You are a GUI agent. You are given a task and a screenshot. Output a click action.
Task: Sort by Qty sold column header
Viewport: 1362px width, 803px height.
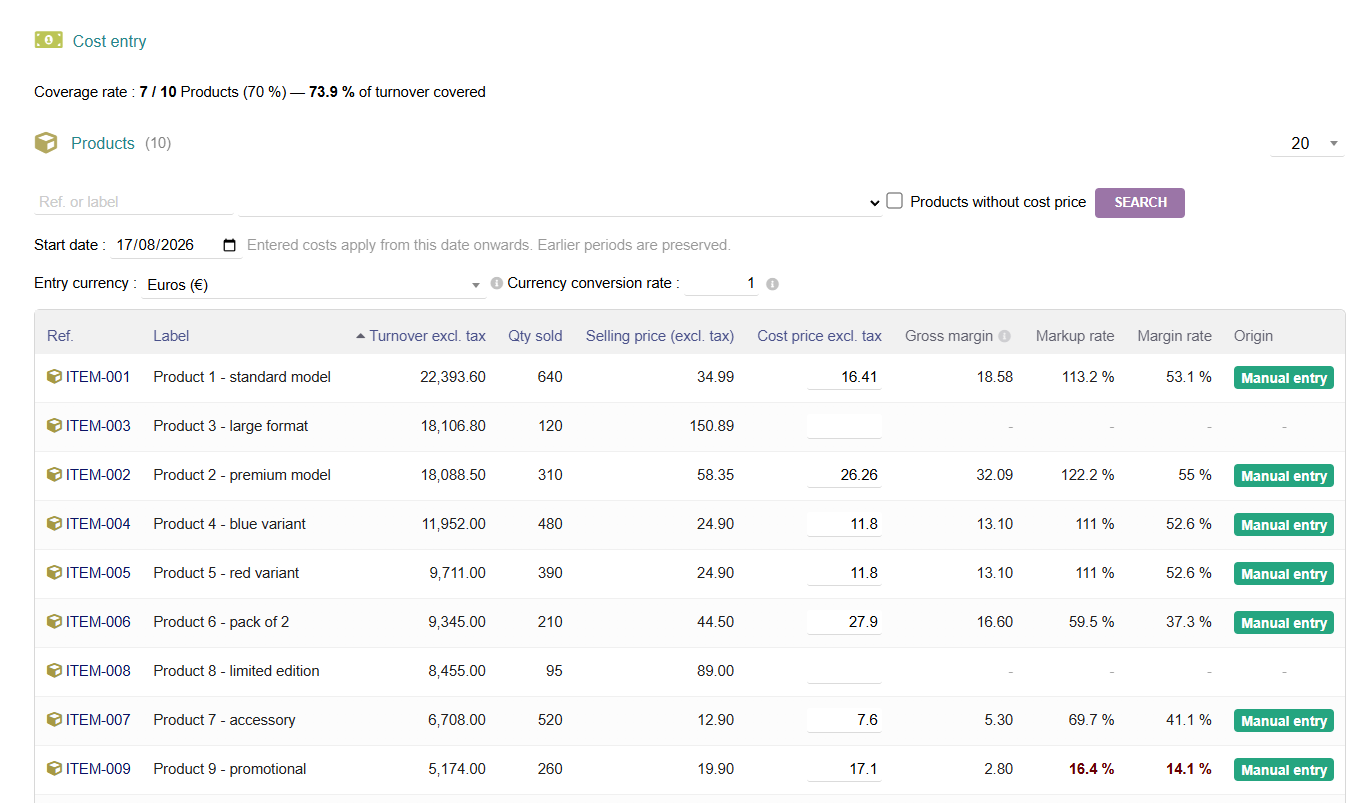[535, 336]
